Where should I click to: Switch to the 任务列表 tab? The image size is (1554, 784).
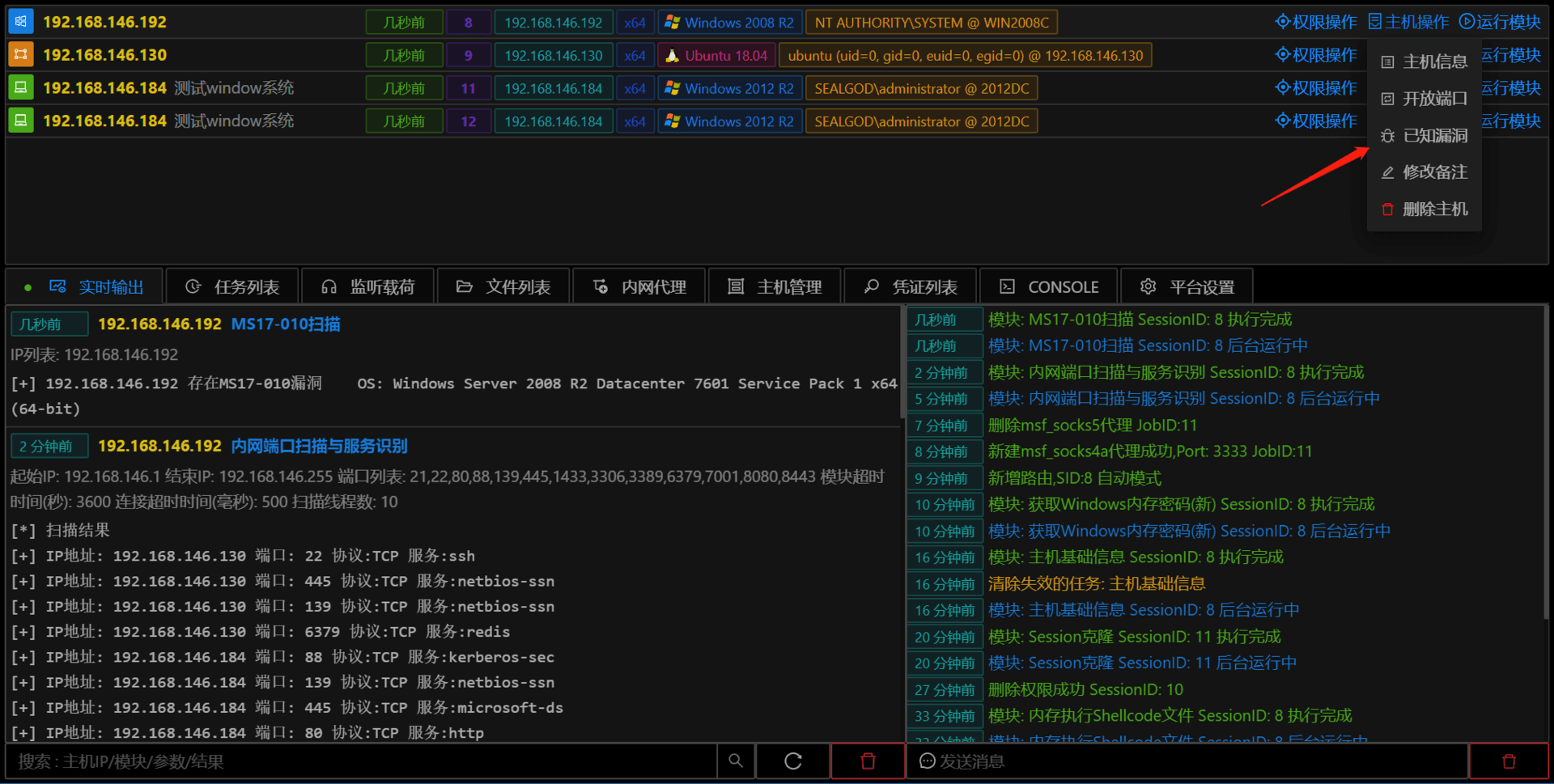click(232, 286)
